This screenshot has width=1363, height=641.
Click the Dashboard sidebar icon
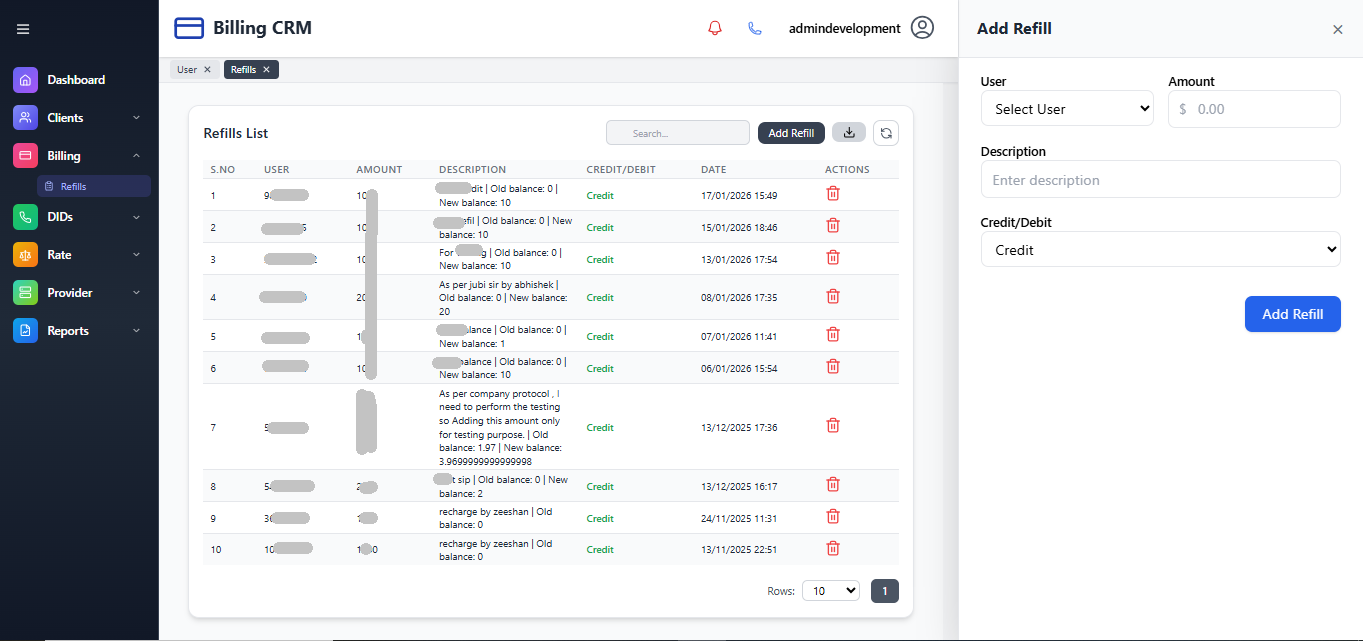tap(26, 80)
